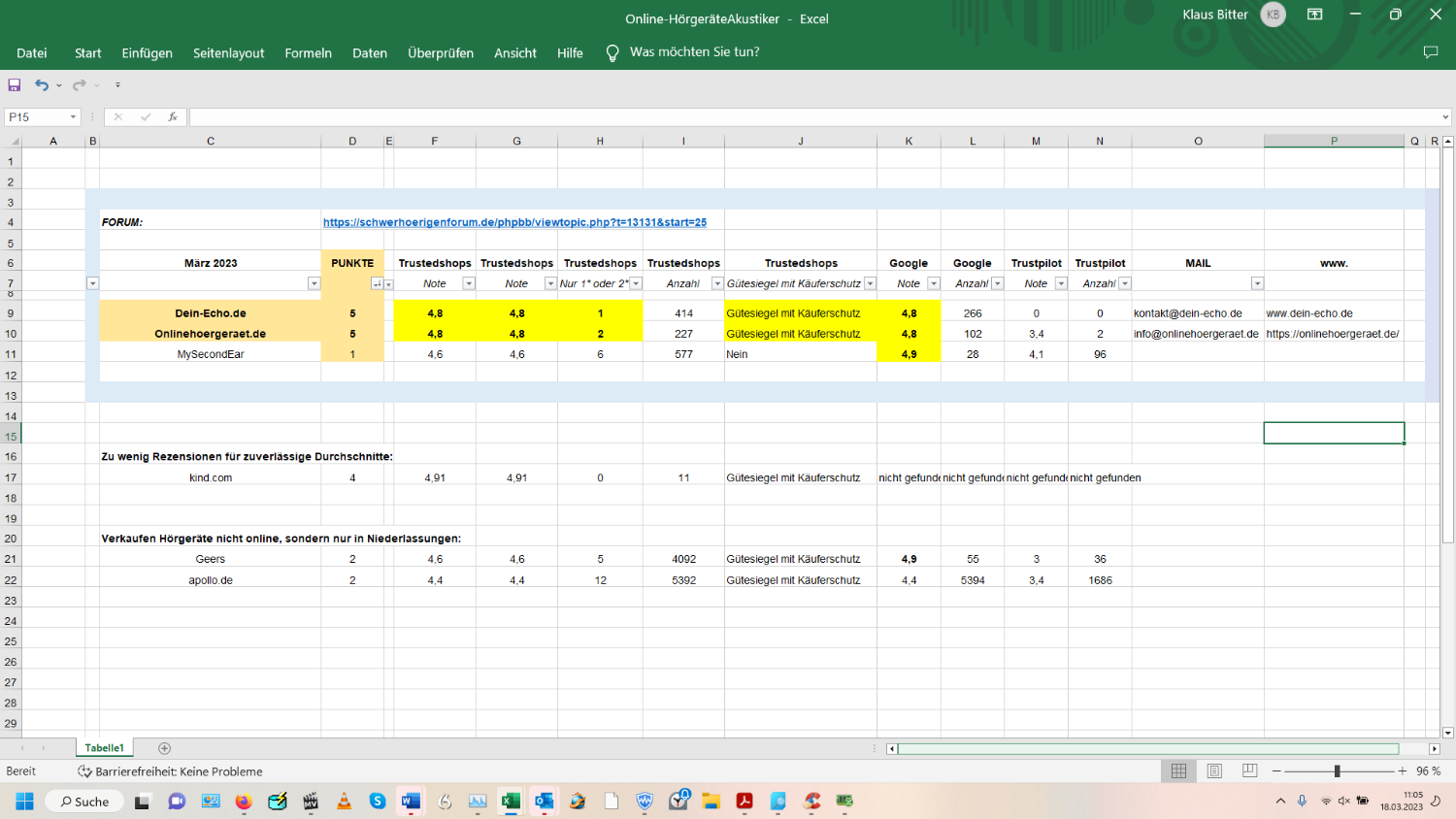This screenshot has width=1456, height=819.
Task: Expand the Name Box dropdown arrow
Action: (x=73, y=117)
